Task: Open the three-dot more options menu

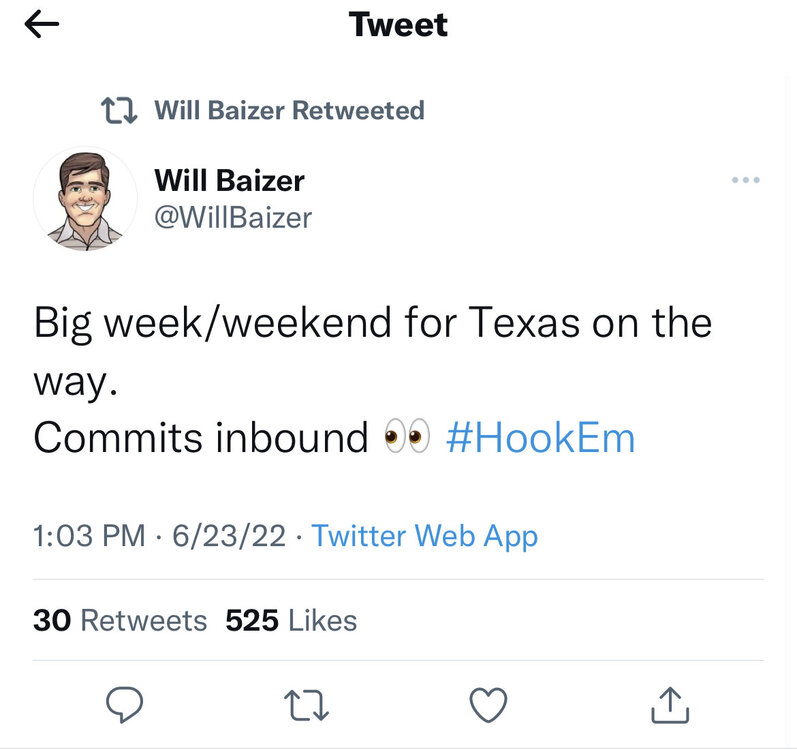Action: coord(746,181)
